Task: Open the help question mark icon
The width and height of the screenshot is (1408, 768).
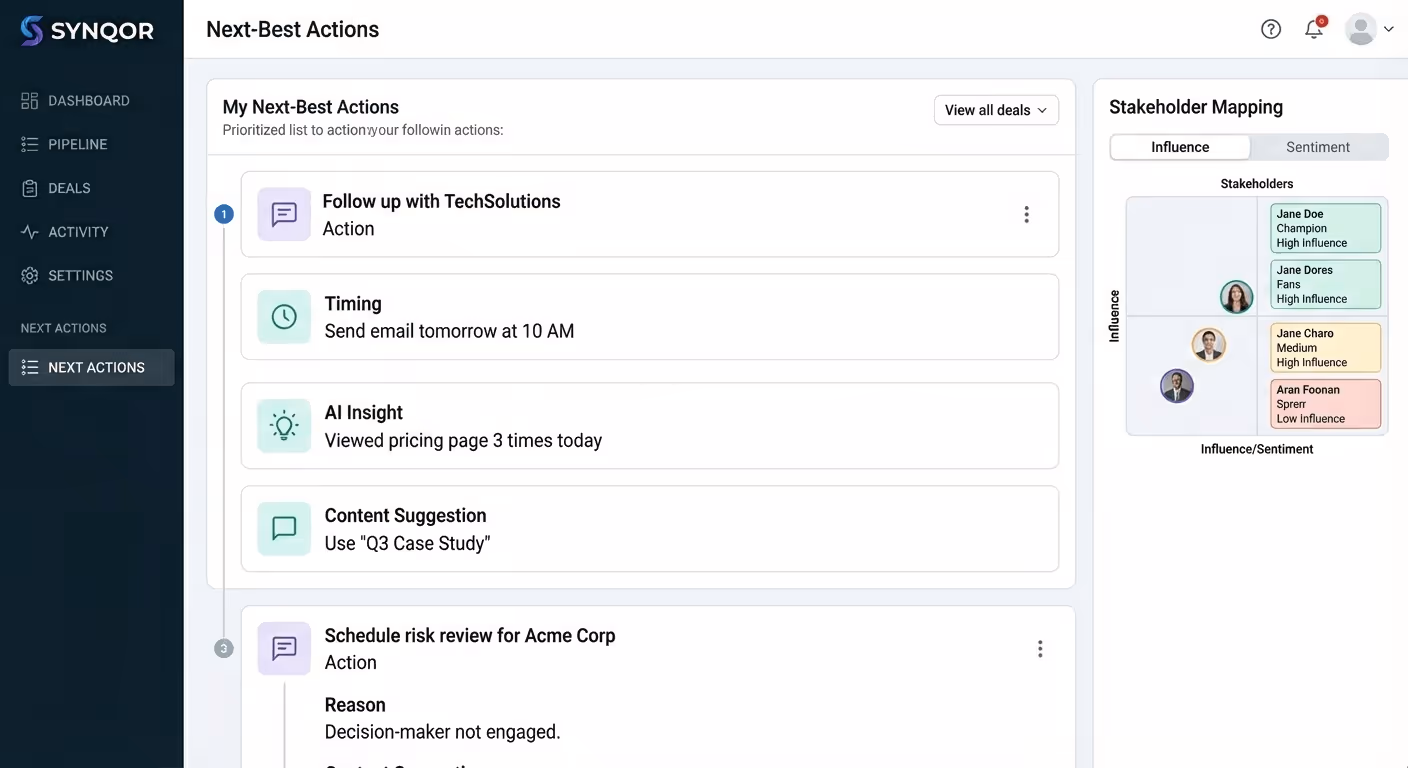Action: point(1271,29)
